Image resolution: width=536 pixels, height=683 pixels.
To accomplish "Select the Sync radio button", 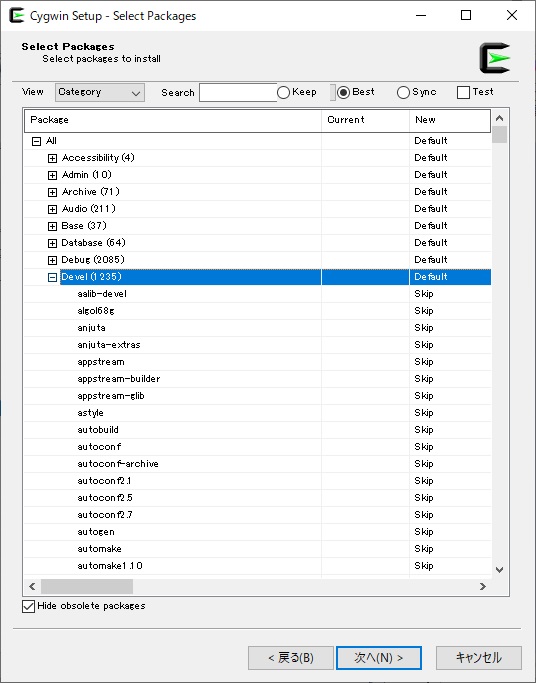I will click(x=403, y=92).
